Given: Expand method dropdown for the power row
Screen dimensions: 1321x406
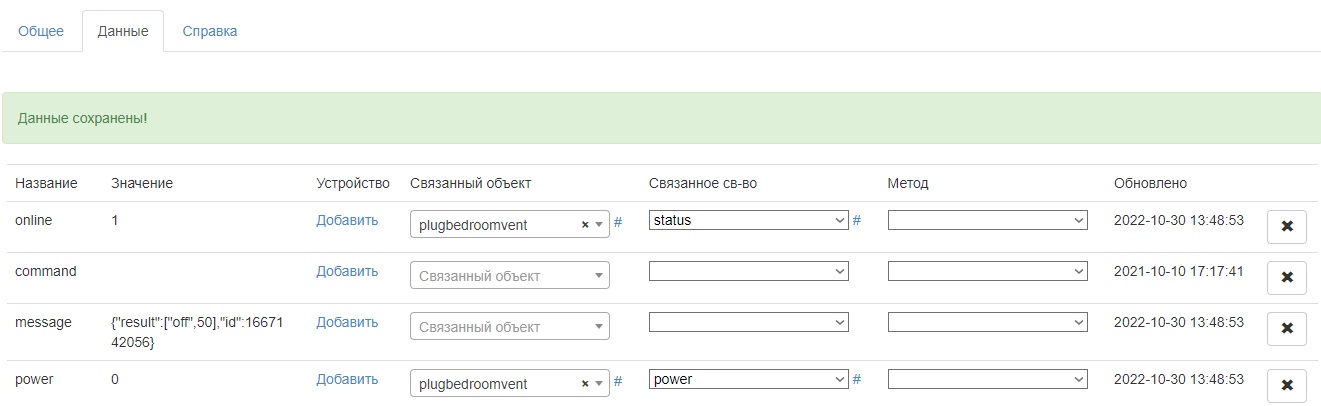Looking at the screenshot, I should pyautogui.click(x=987, y=379).
